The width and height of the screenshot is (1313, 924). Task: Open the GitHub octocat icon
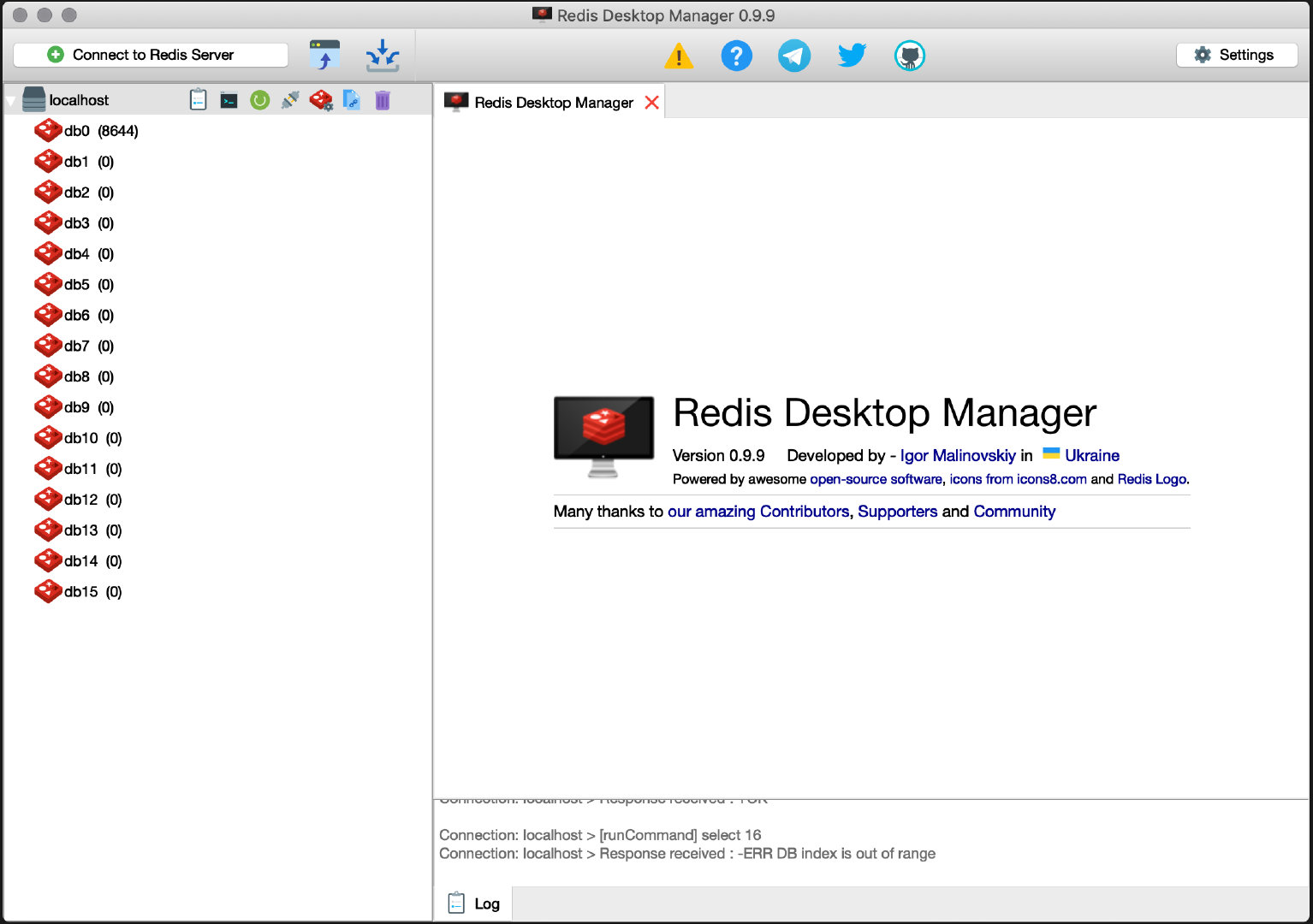910,56
